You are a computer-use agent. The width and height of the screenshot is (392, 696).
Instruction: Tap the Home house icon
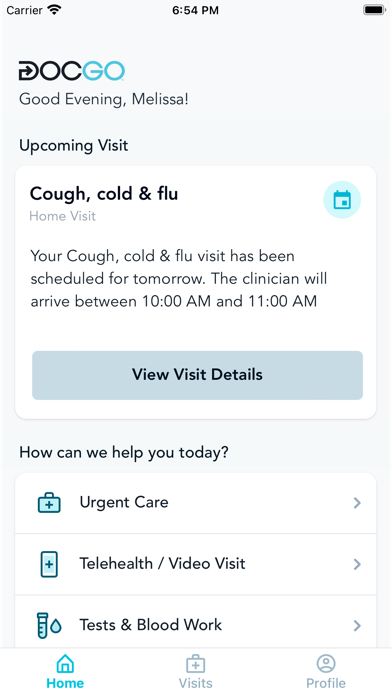click(x=65, y=664)
